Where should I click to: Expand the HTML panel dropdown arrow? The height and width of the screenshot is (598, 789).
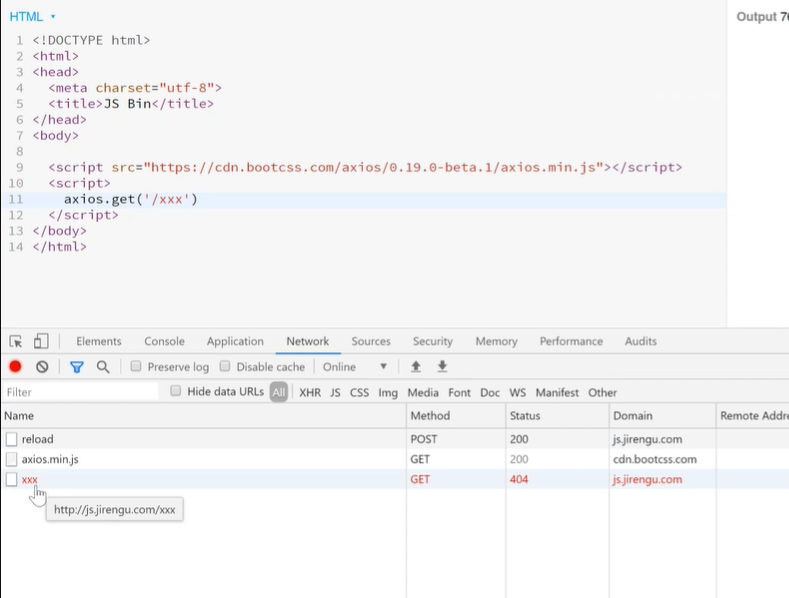[52, 17]
